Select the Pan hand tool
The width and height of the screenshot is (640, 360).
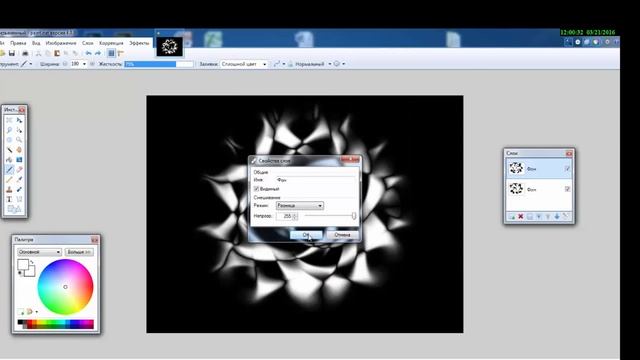click(x=19, y=150)
